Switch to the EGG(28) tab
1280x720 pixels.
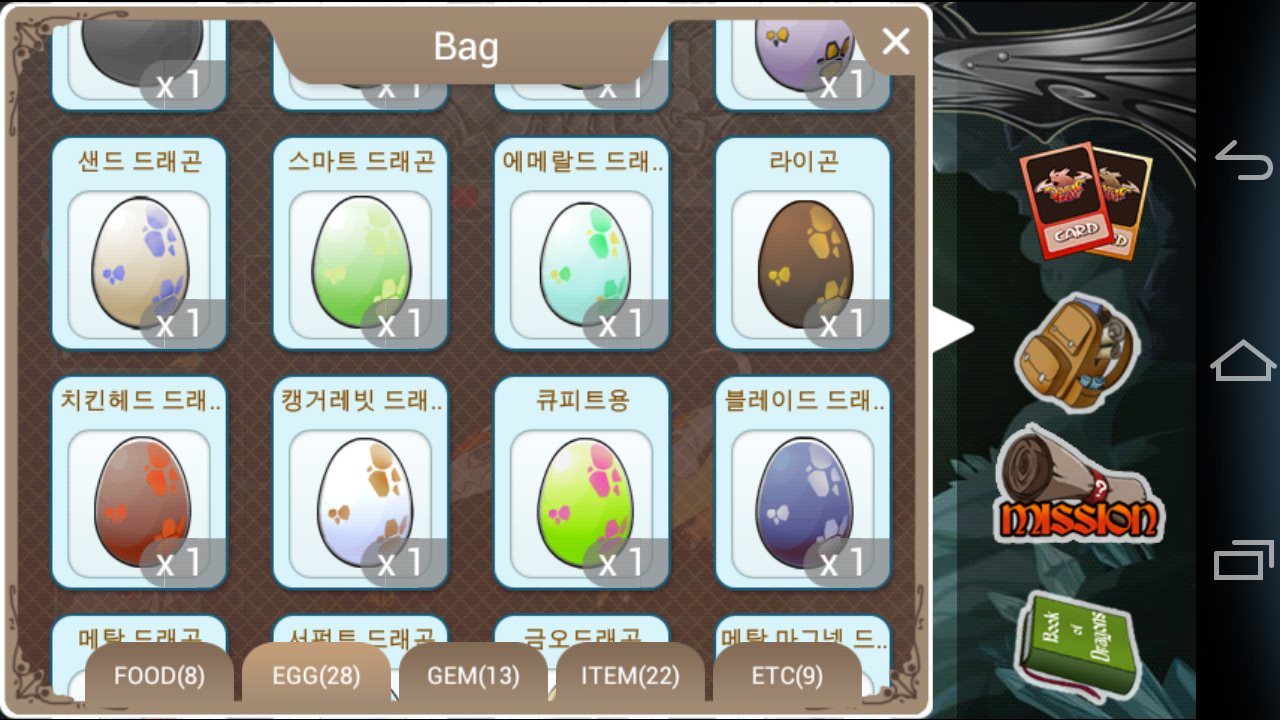(x=316, y=676)
